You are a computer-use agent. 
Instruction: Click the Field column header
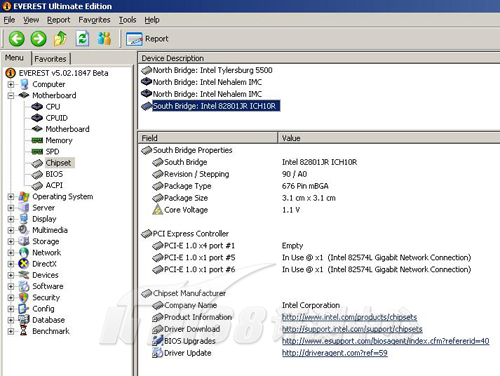(x=208, y=138)
